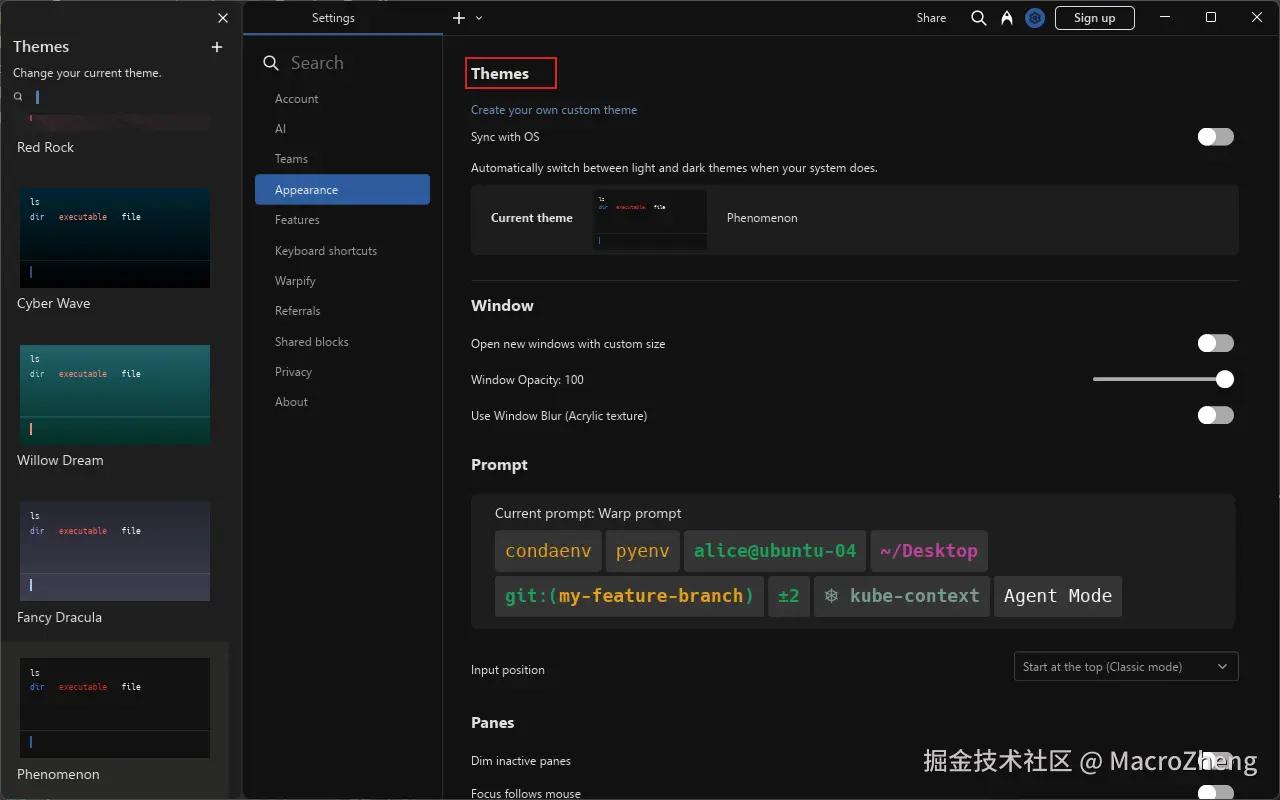Click the Warp AI icon in title bar
The height and width of the screenshot is (800, 1280).
(x=1007, y=18)
